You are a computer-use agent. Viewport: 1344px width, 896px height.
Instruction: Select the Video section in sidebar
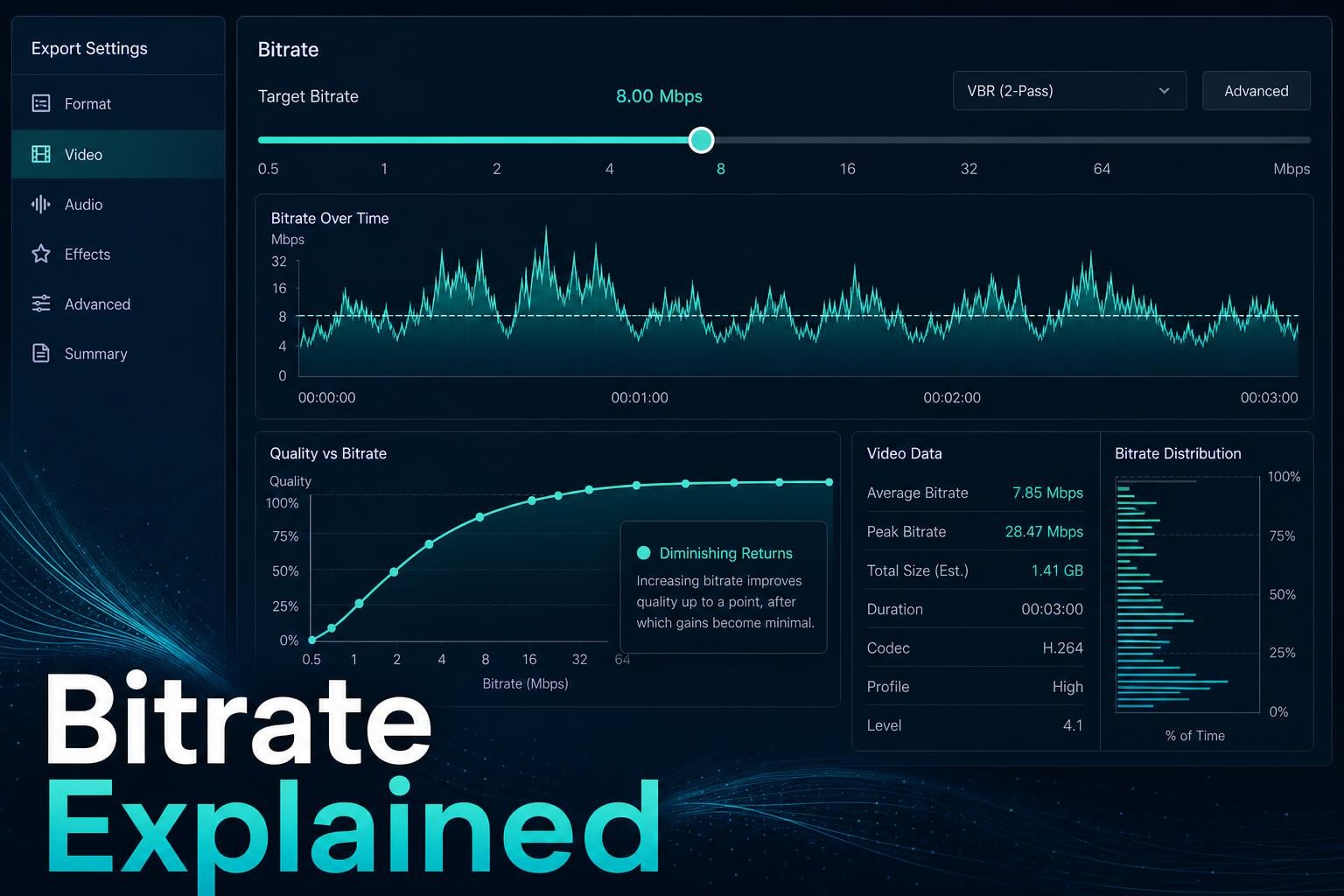[x=118, y=154]
